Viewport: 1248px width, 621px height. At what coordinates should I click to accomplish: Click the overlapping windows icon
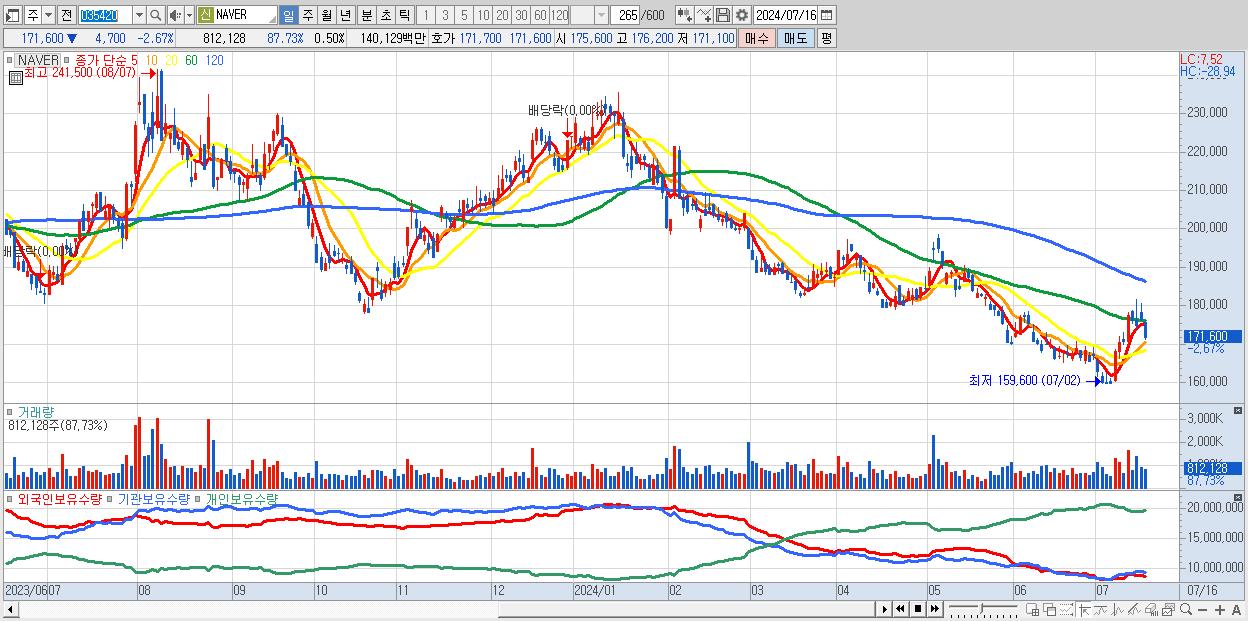pyautogui.click(x=1050, y=609)
